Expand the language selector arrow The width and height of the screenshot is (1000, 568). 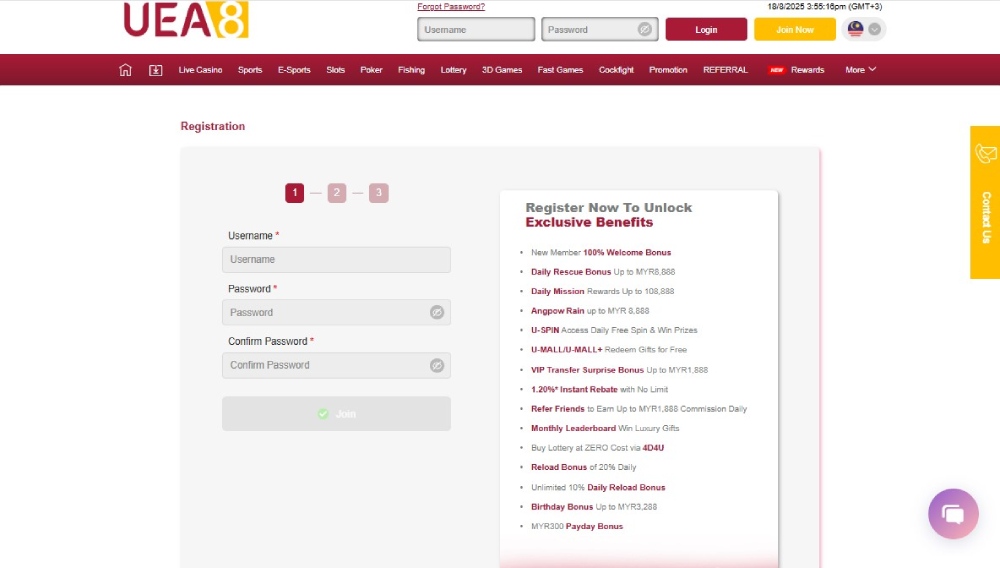point(875,29)
